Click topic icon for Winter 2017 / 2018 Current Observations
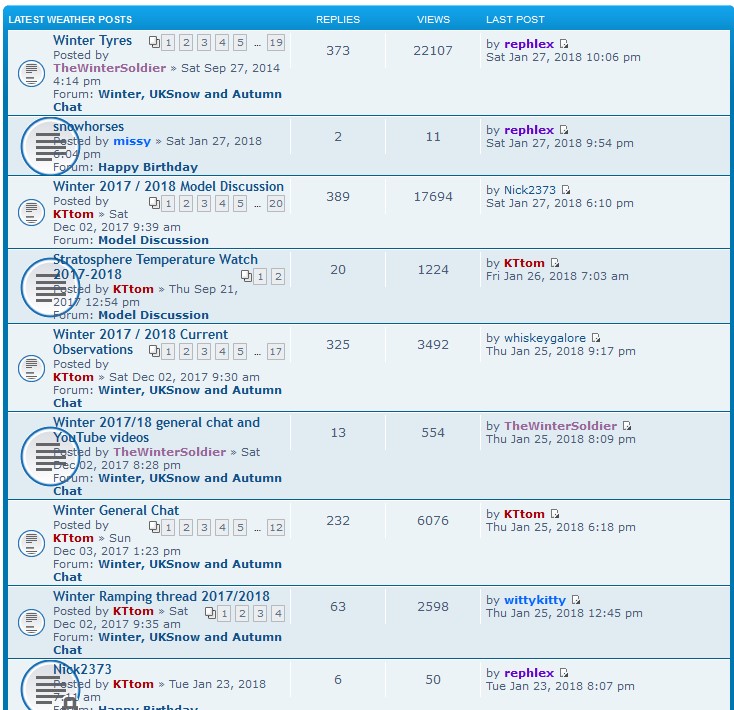 tap(31, 368)
